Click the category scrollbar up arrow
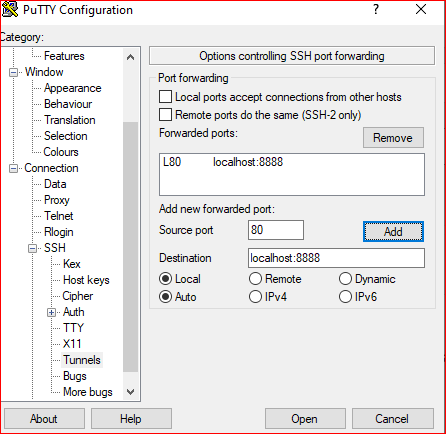 point(131,57)
